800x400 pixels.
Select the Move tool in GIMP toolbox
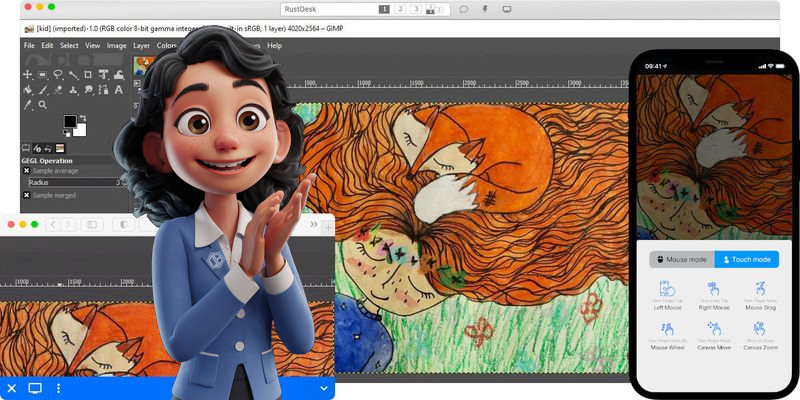[x=28, y=75]
